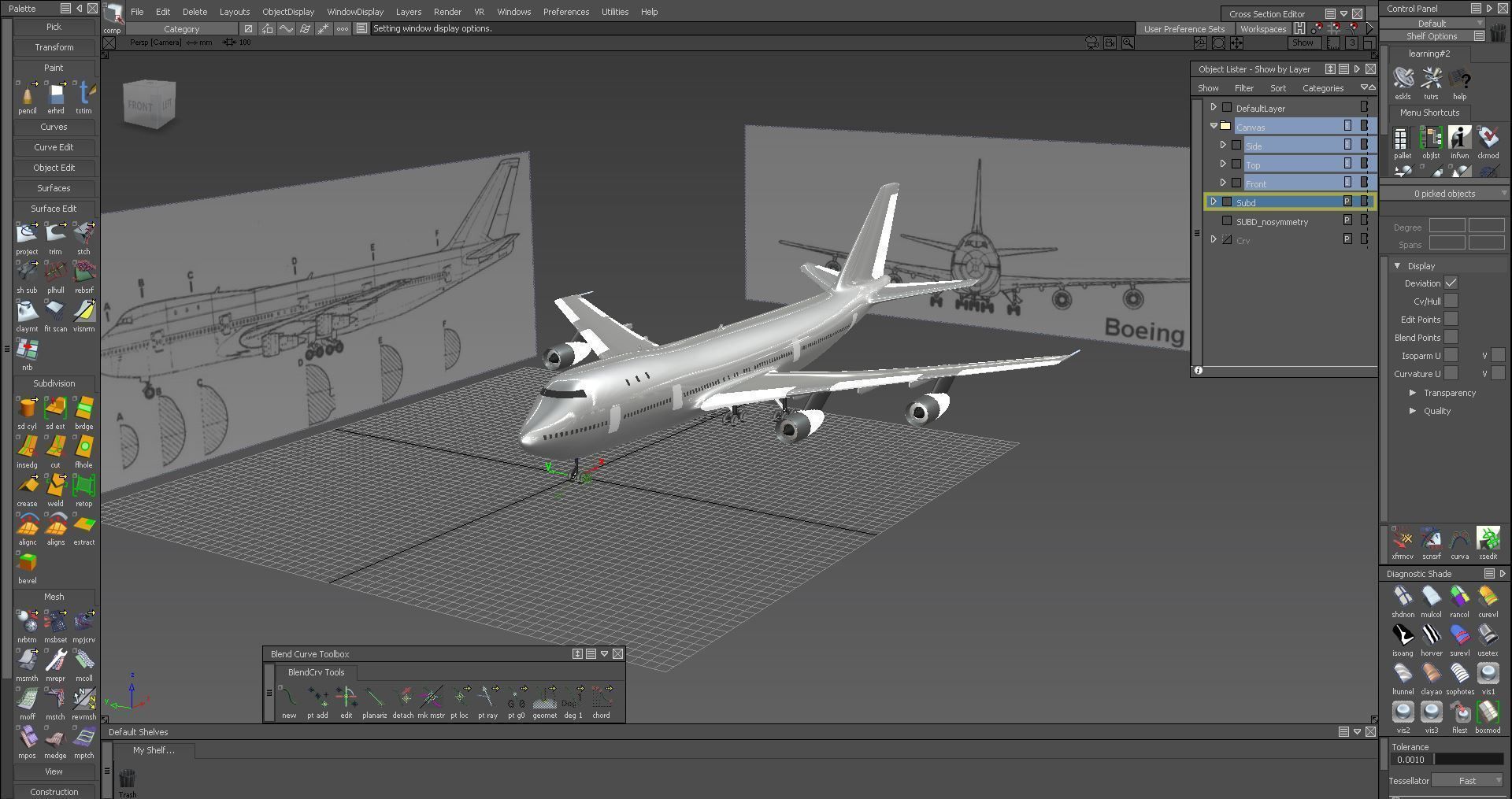Toggle Isoparm U checkbox
The height and width of the screenshot is (799, 1512).
1451,355
